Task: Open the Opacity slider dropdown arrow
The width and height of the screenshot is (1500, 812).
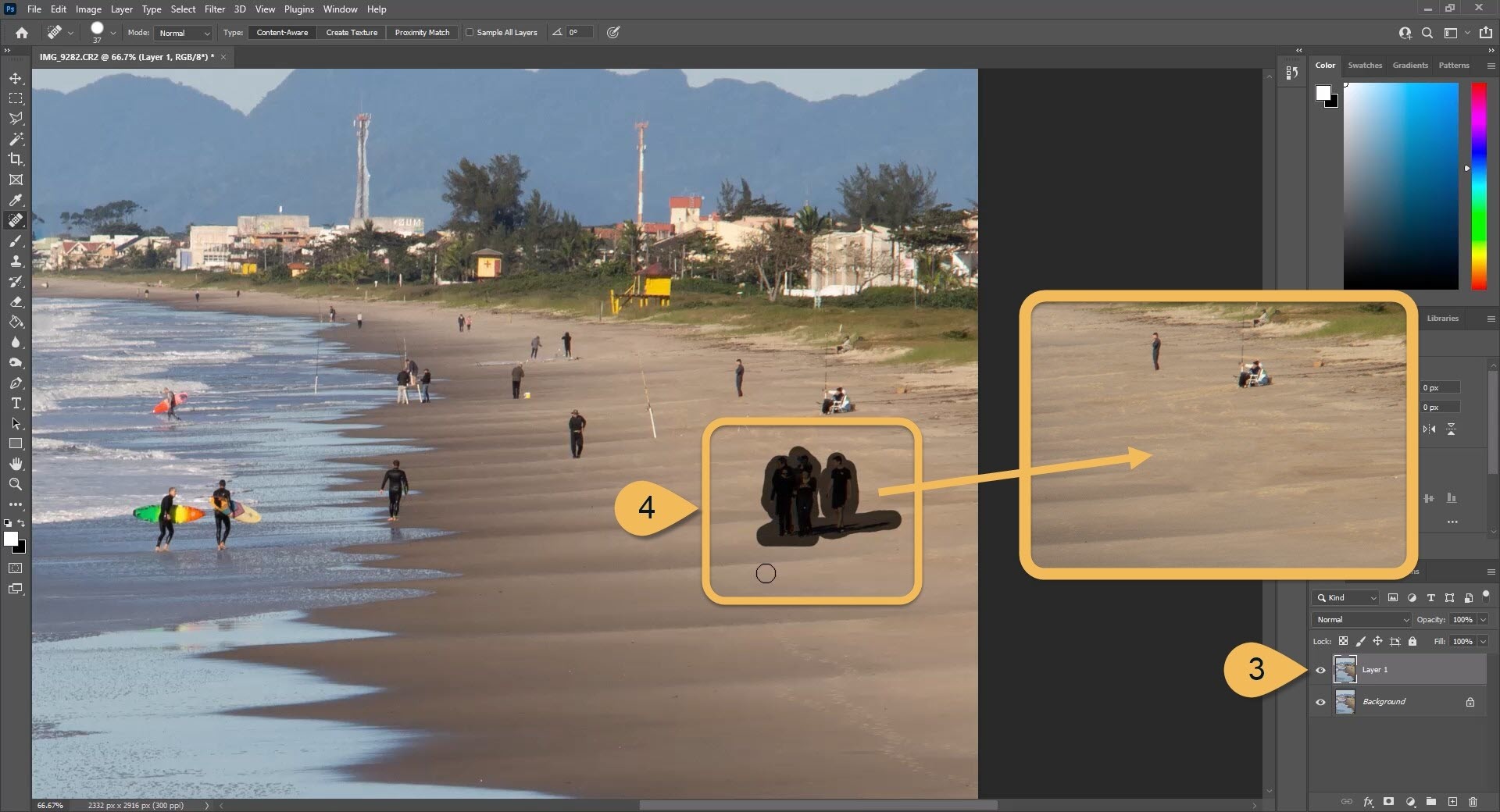Action: tap(1483, 620)
